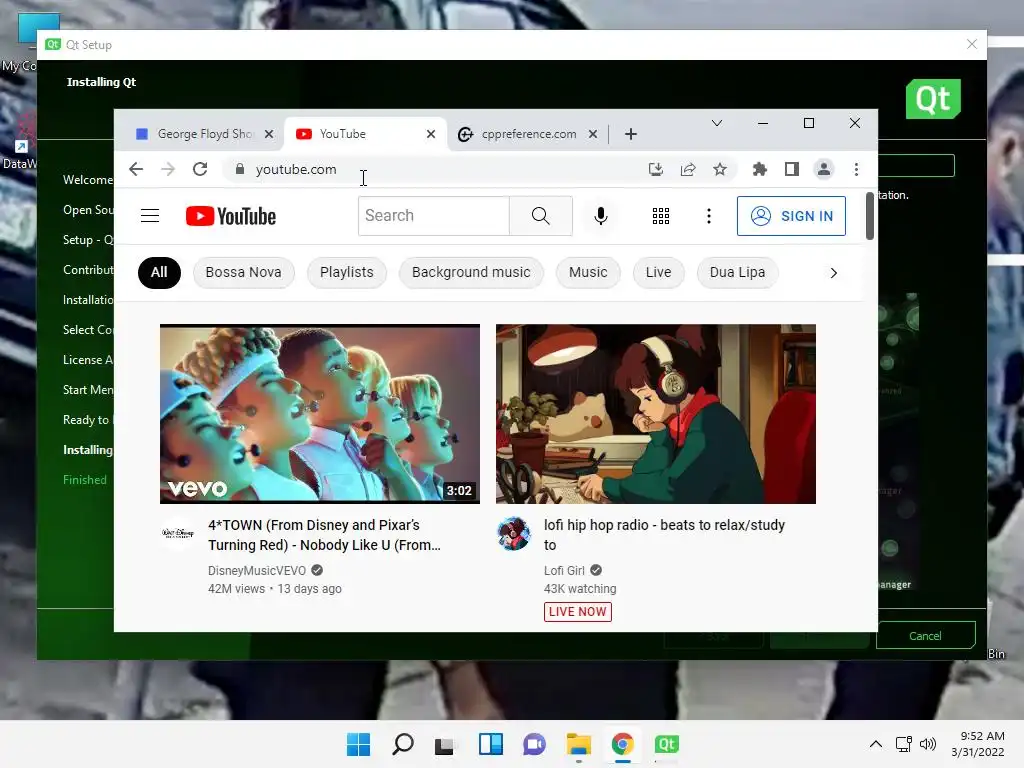Open YouTube settings three-dot menu

(x=709, y=216)
